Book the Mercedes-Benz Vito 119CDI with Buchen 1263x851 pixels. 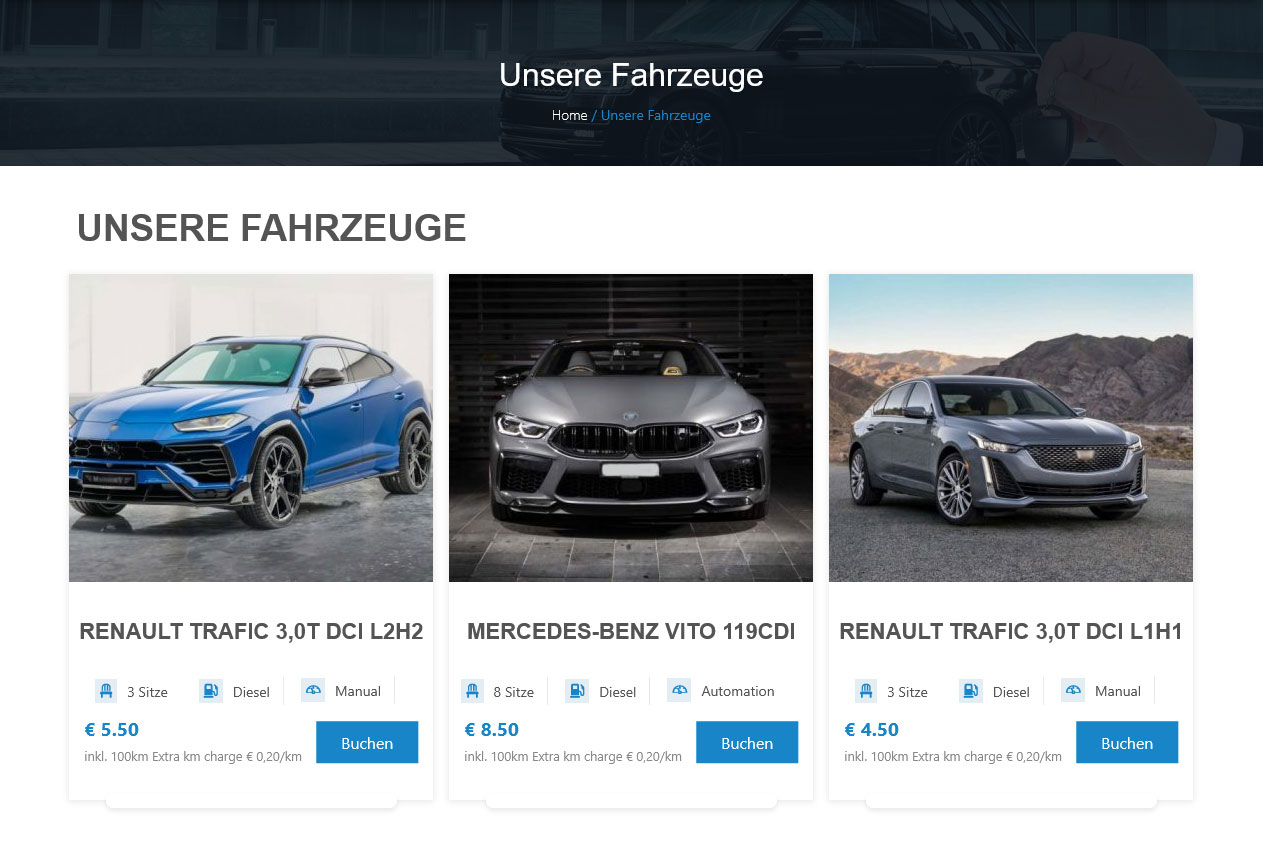point(747,742)
